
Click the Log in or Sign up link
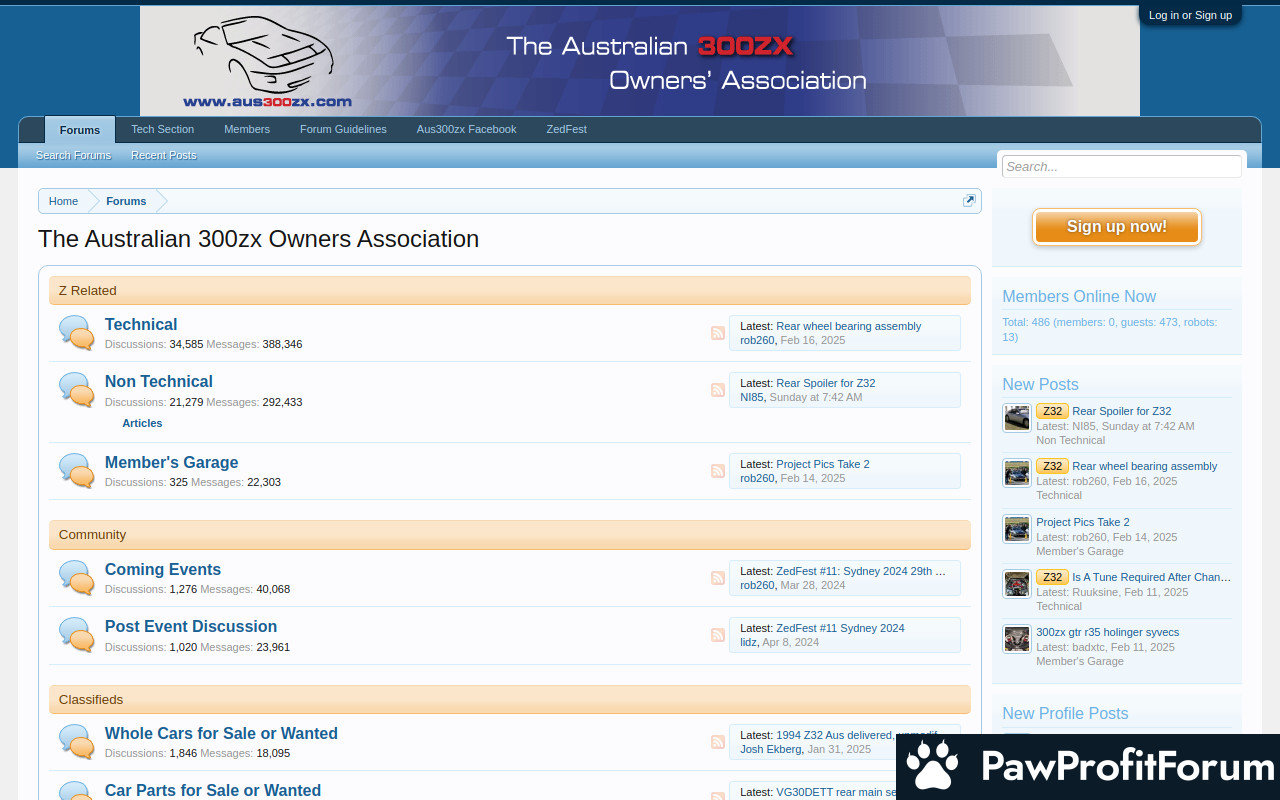pyautogui.click(x=1190, y=15)
